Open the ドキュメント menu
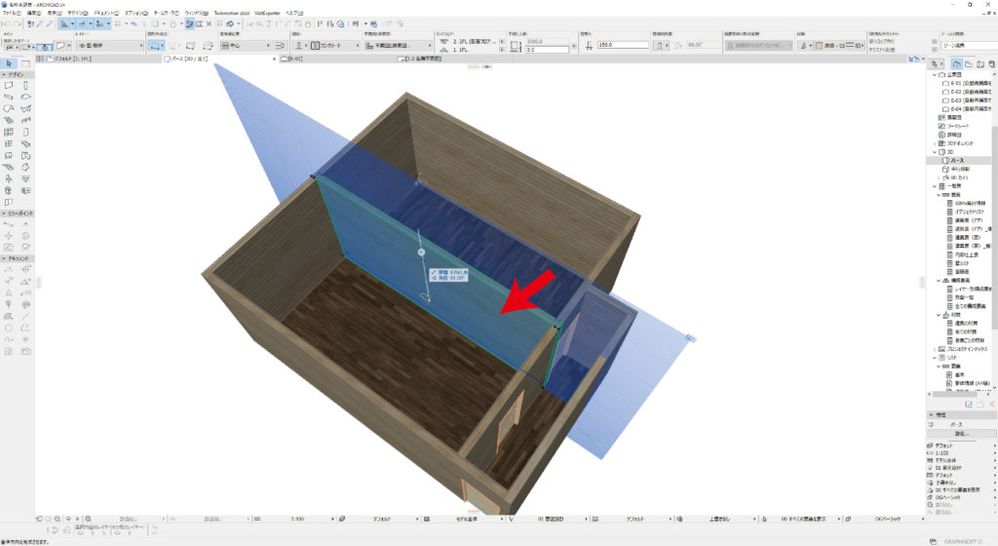The height and width of the screenshot is (546, 998). click(x=106, y=13)
